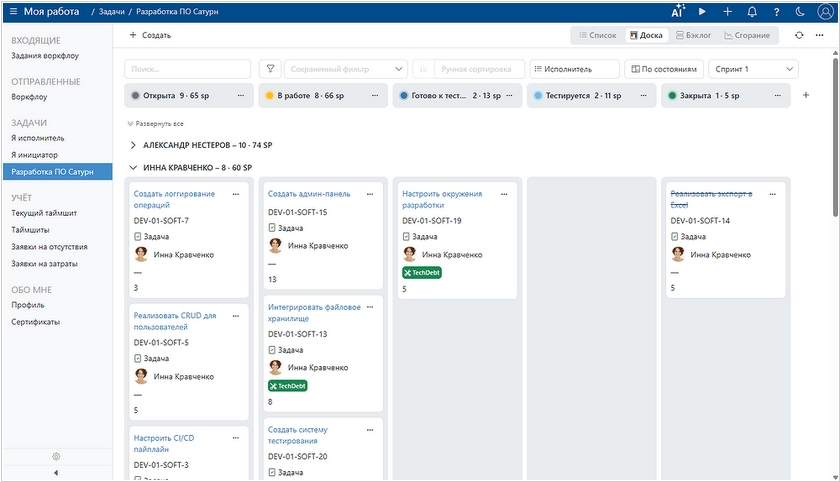Image resolution: width=840 pixels, height=482 pixels.
Task: Open the Спринт 1 dropdown
Action: (753, 69)
